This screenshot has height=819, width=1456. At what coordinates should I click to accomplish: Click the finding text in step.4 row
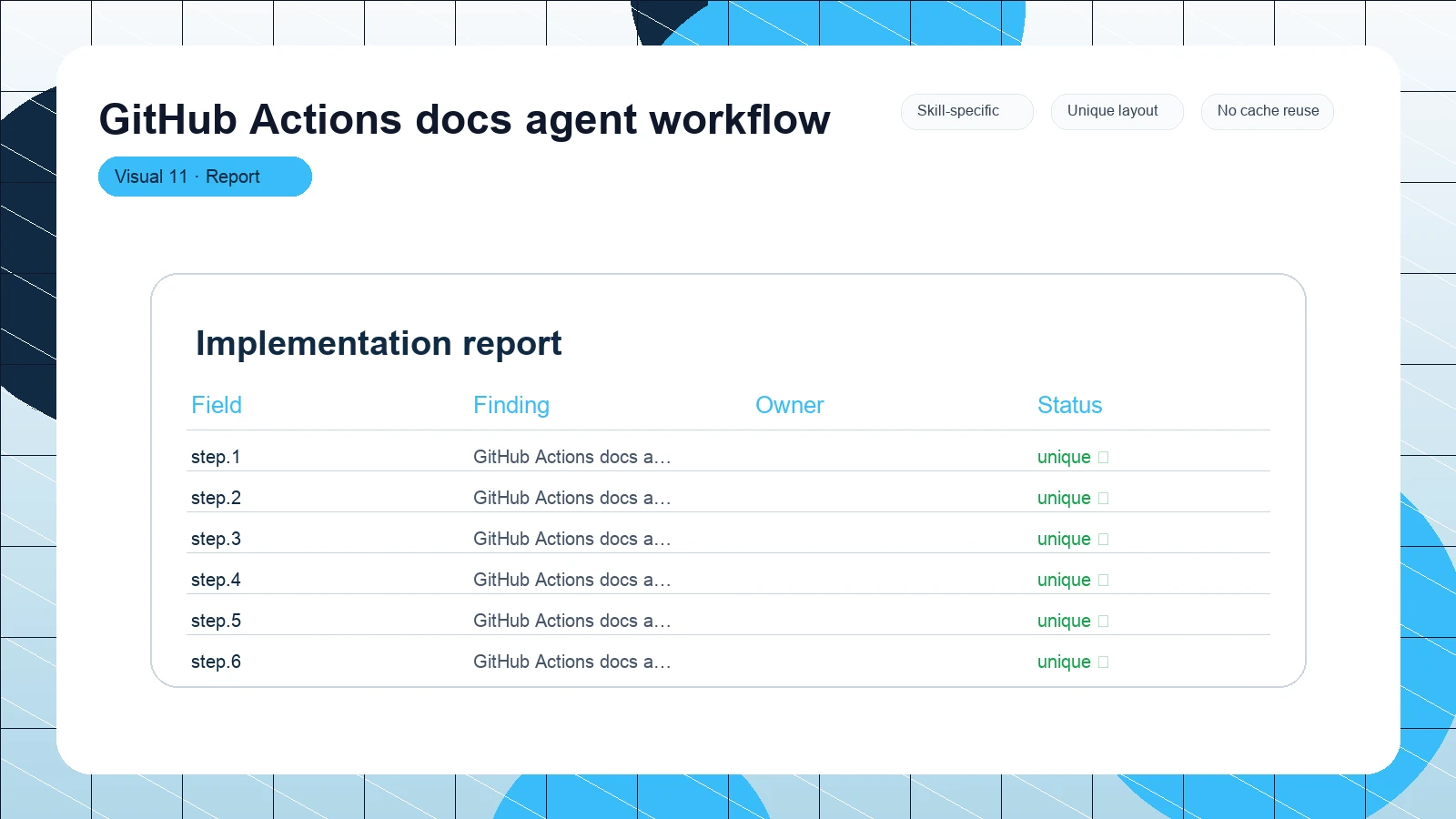(x=571, y=580)
